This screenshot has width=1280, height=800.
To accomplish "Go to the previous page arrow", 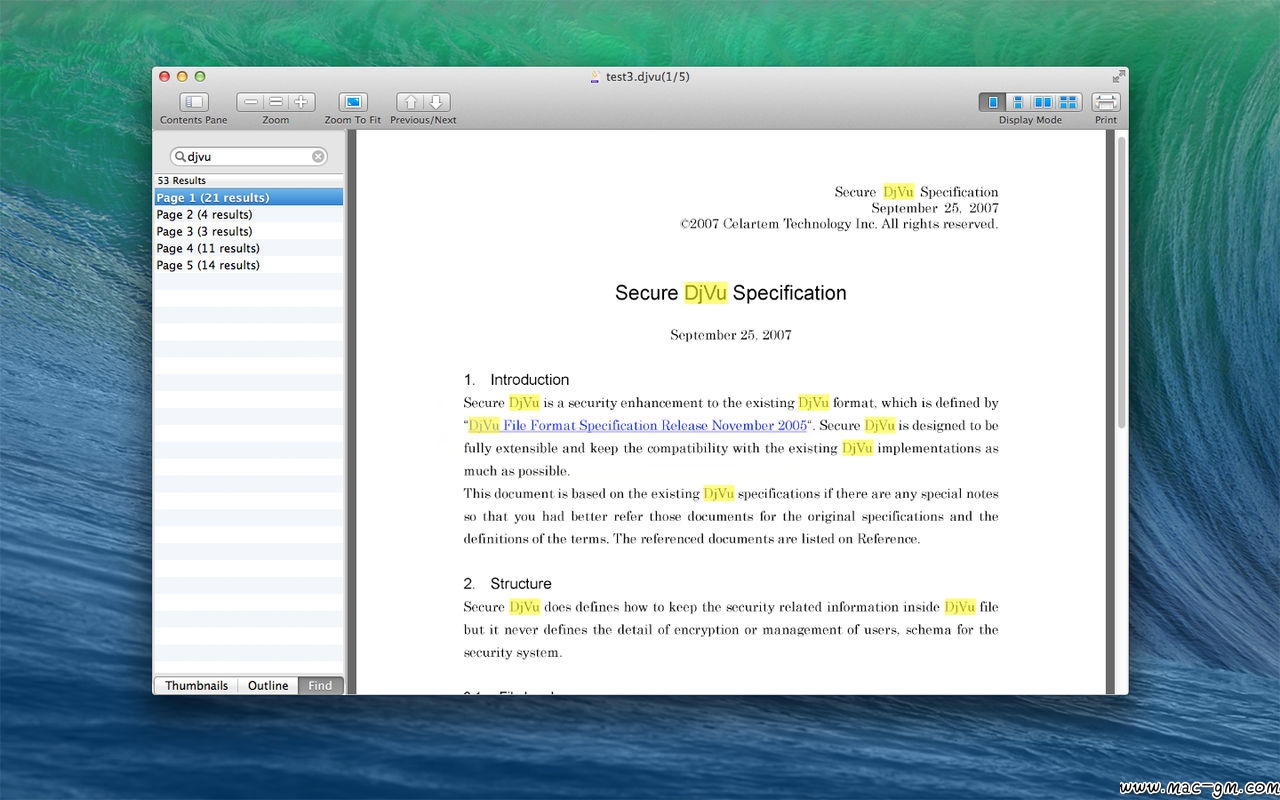I will click(x=410, y=102).
